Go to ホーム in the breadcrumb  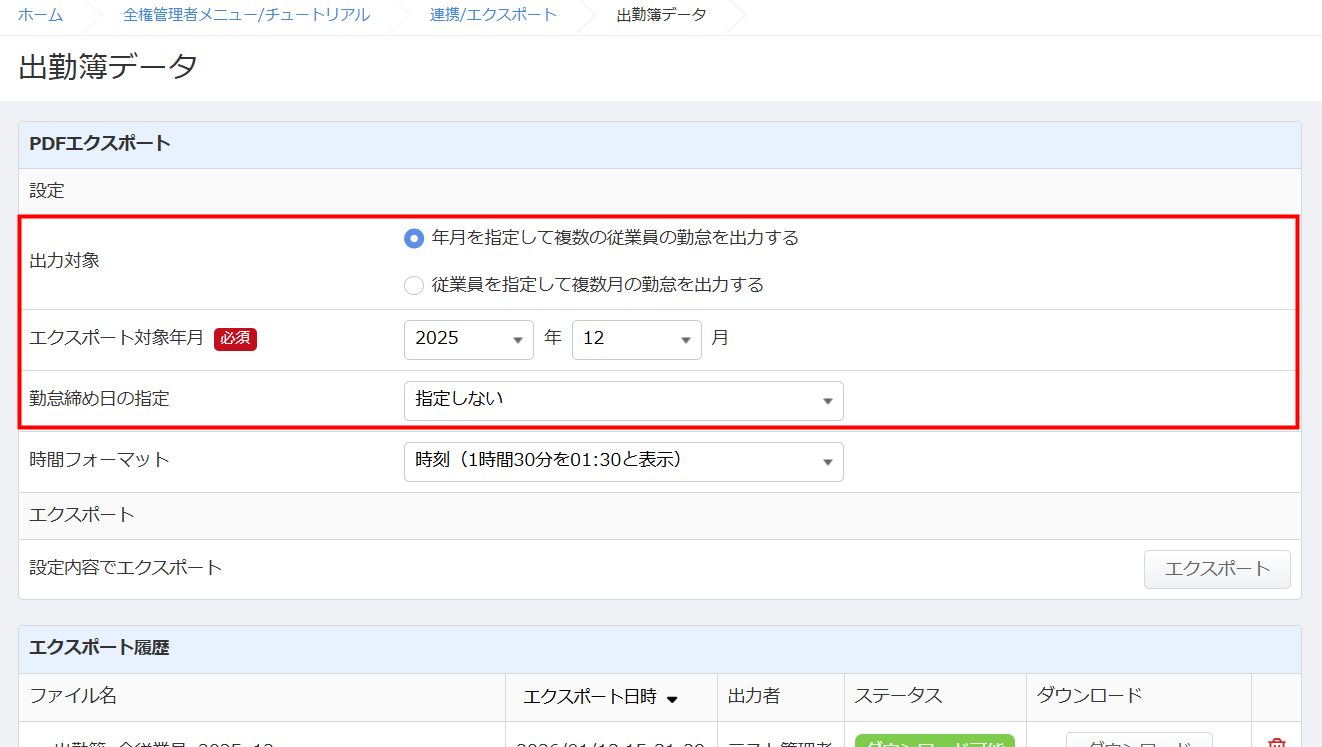(41, 15)
